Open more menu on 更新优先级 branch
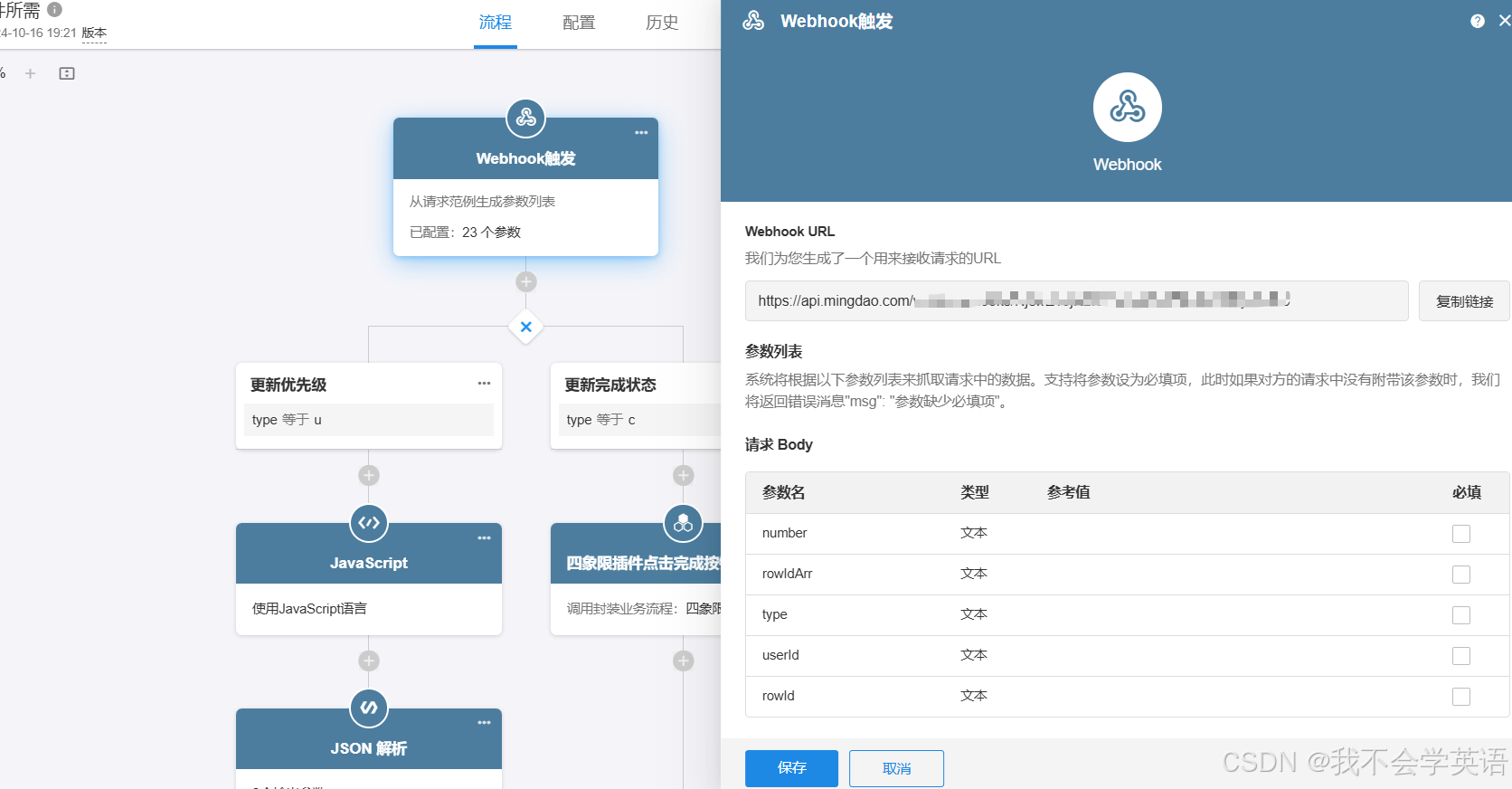Screen dimensions: 1512x789 [x=484, y=384]
